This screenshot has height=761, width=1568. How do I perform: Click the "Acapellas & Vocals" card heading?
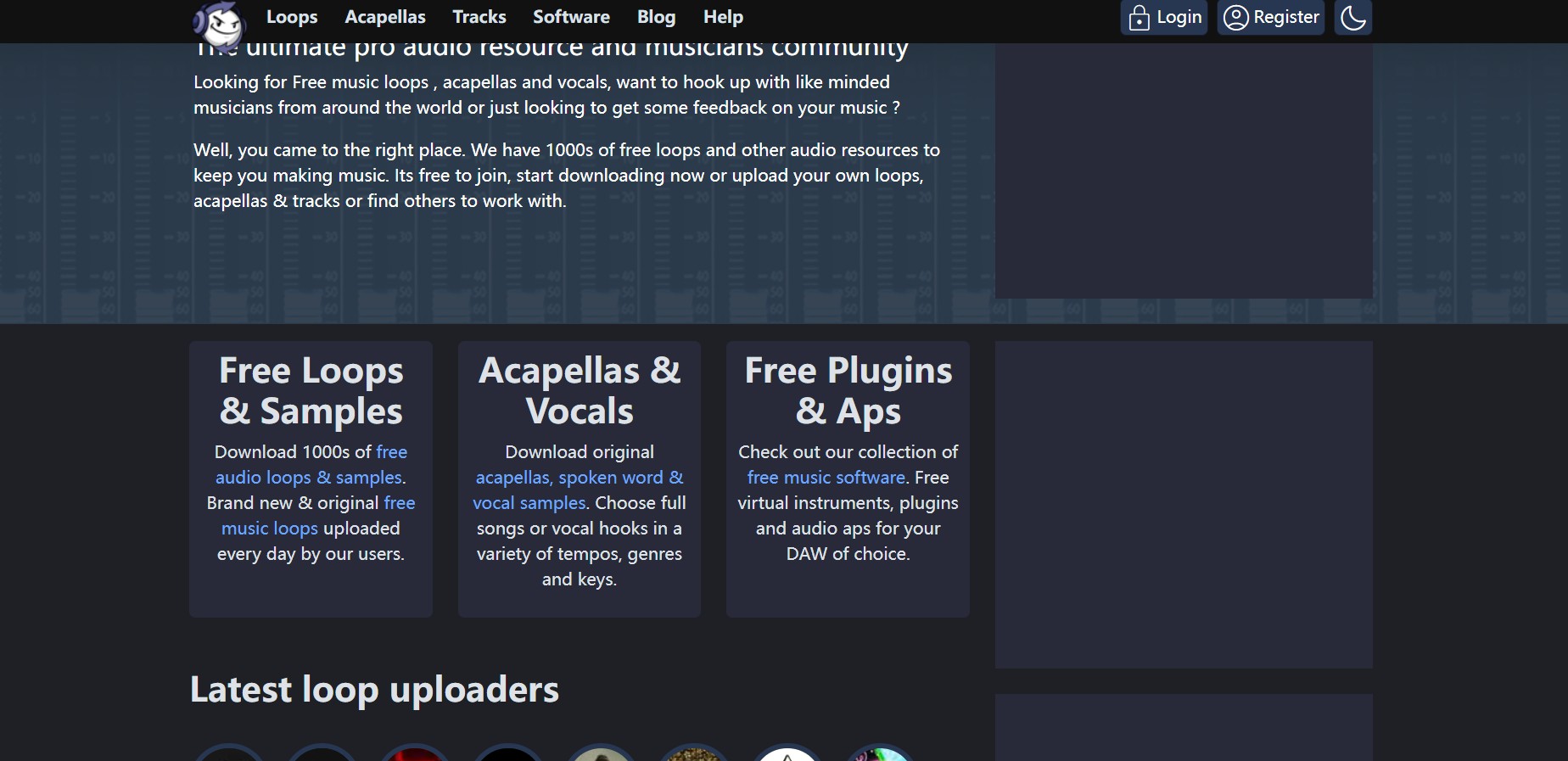pos(580,391)
